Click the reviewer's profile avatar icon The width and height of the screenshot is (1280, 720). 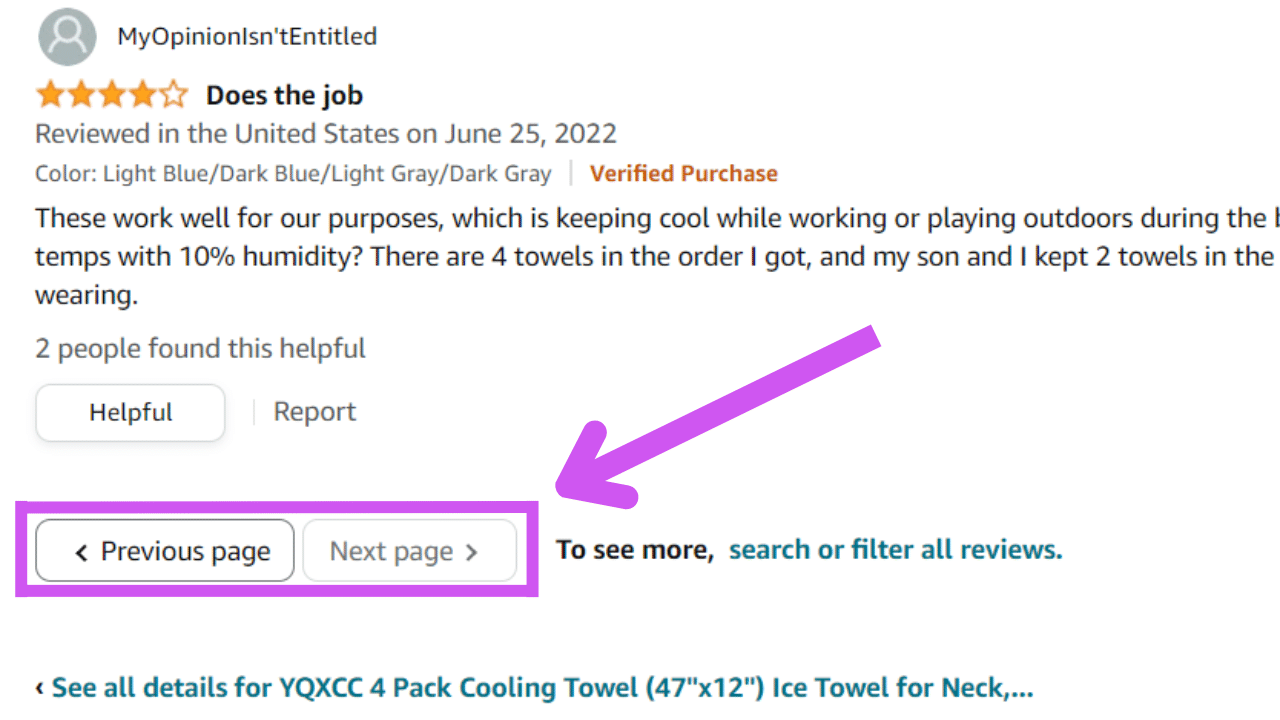[x=67, y=37]
